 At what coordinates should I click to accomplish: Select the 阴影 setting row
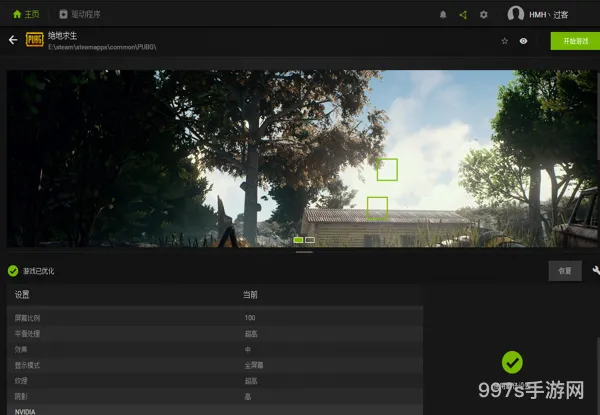215,397
